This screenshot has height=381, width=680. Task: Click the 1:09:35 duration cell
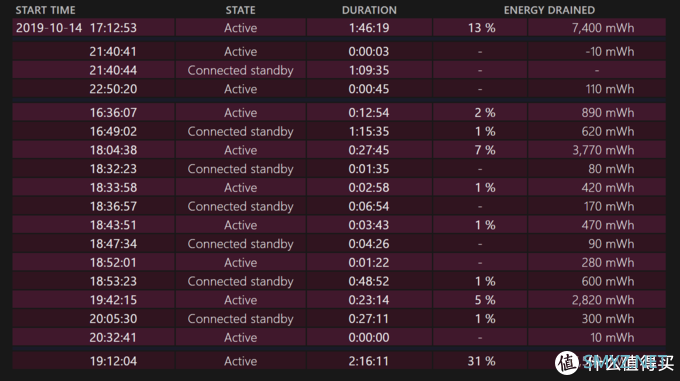pyautogui.click(x=369, y=70)
